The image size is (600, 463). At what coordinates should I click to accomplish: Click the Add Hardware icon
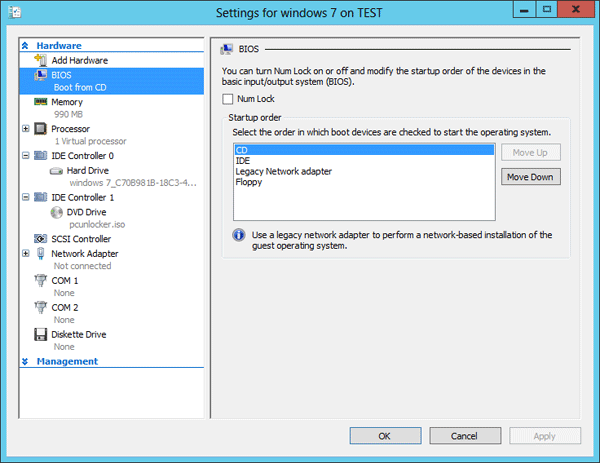41,60
